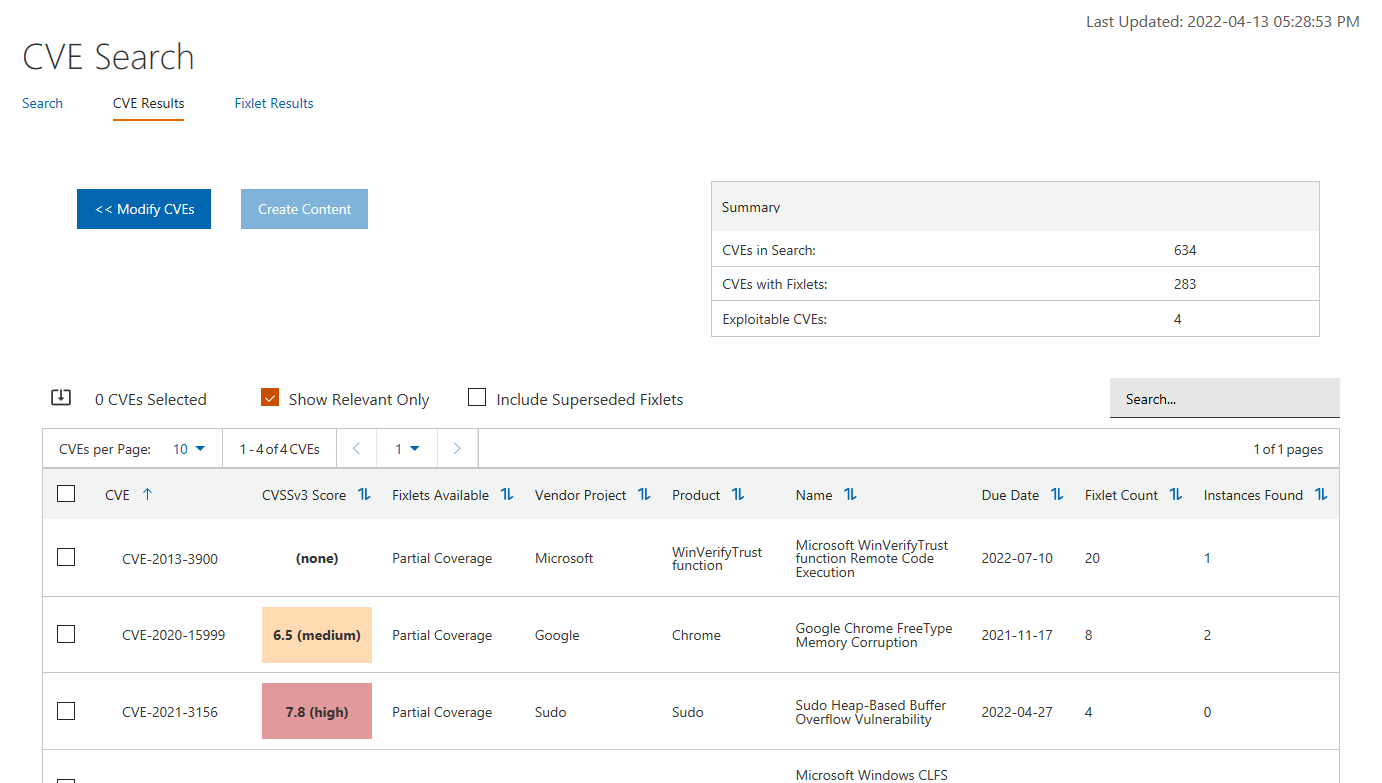
Task: Sort by Fixlet Count icon
Action: point(1176,494)
